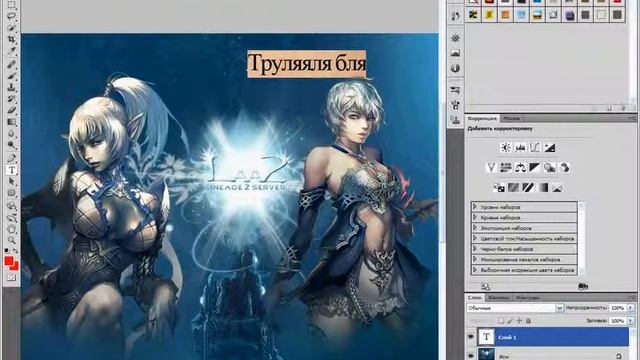Add a Brightness/Contrast adjustment

click(506, 148)
